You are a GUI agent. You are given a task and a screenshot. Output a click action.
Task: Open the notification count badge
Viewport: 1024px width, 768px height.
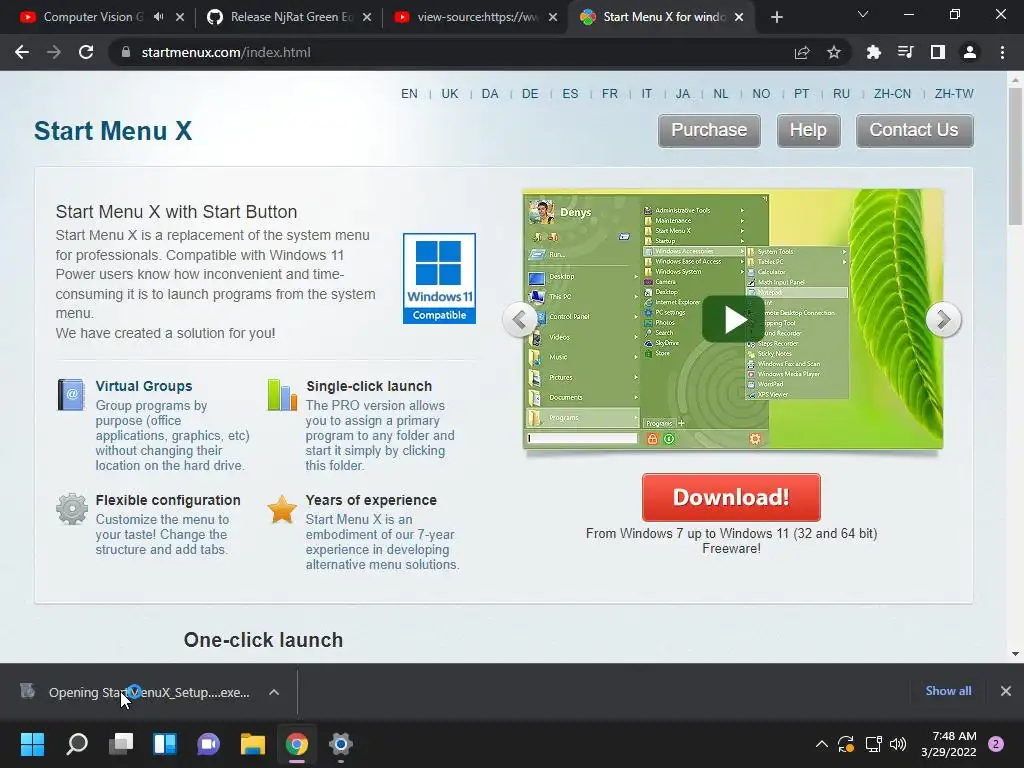click(996, 744)
